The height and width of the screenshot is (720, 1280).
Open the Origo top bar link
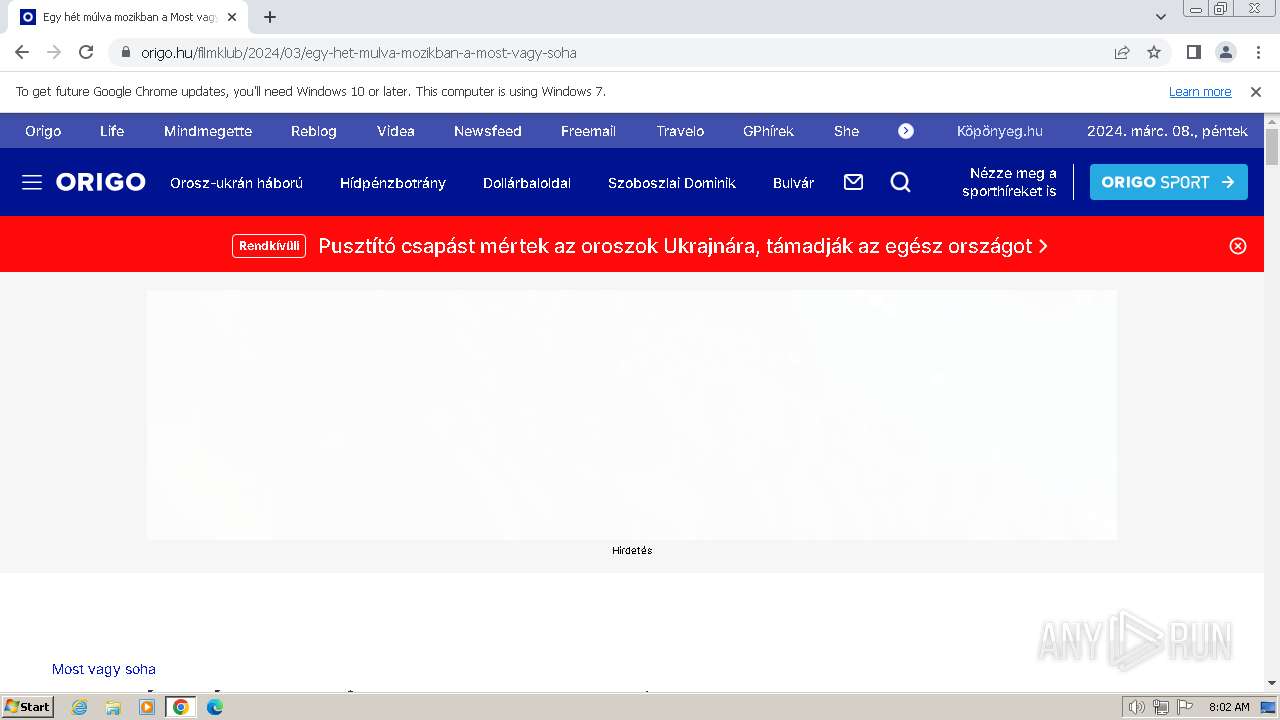(x=43, y=131)
